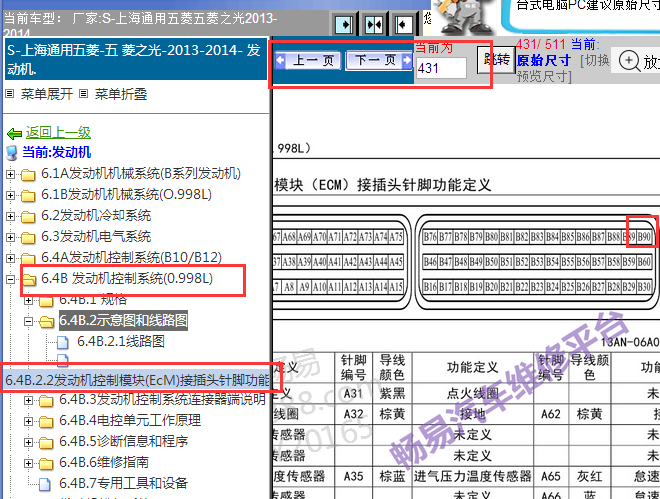Expand 6.4A发动机控制系统(B10/B12) node

click(11, 258)
